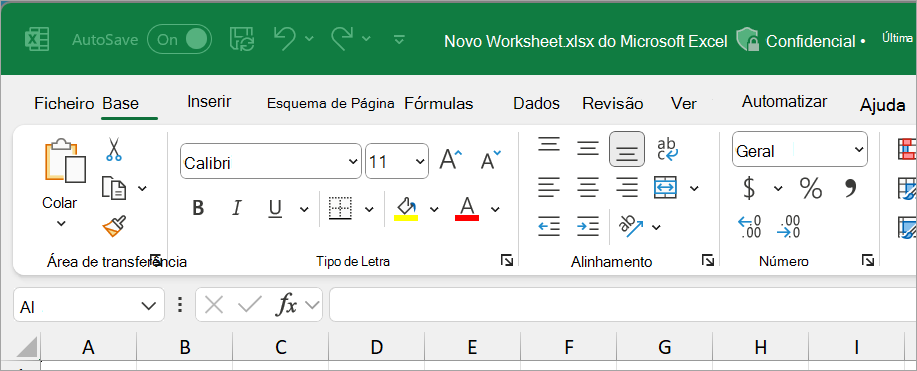Redo the last action

coord(342,39)
